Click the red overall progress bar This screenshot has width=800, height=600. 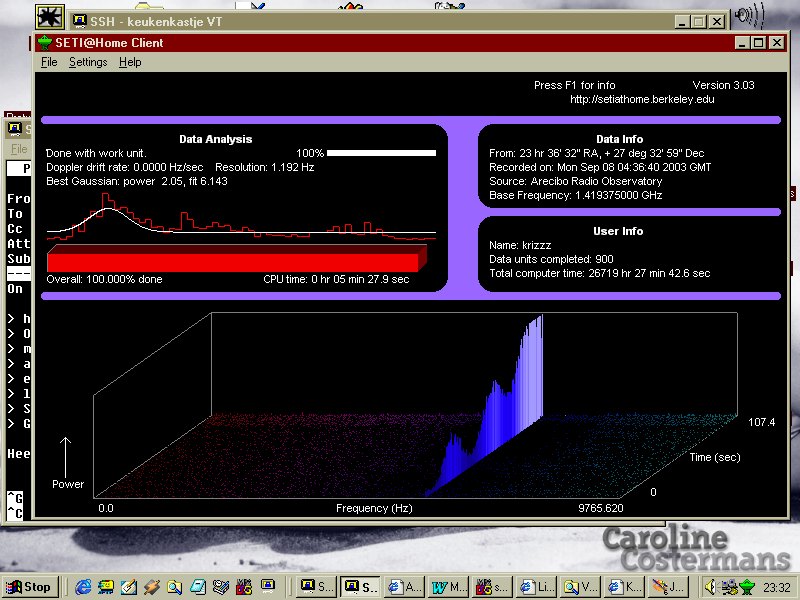[x=237, y=258]
